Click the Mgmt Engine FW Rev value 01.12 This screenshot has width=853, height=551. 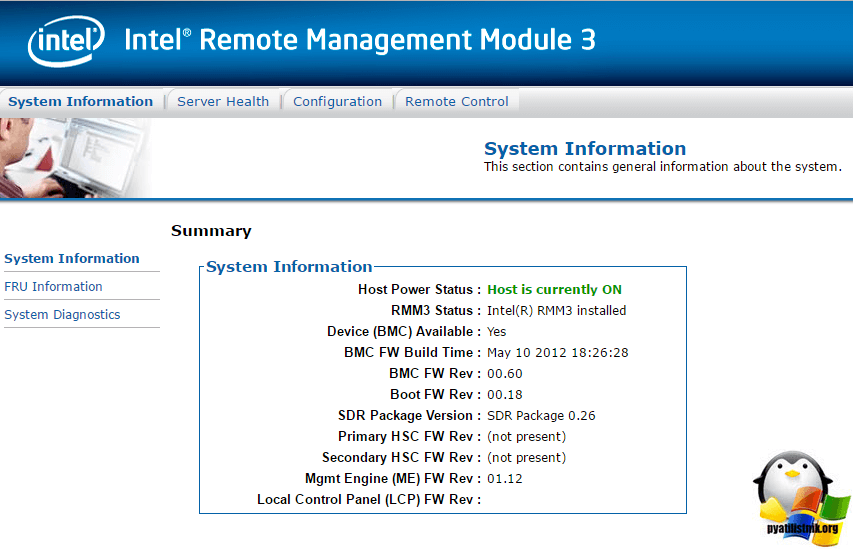(505, 479)
